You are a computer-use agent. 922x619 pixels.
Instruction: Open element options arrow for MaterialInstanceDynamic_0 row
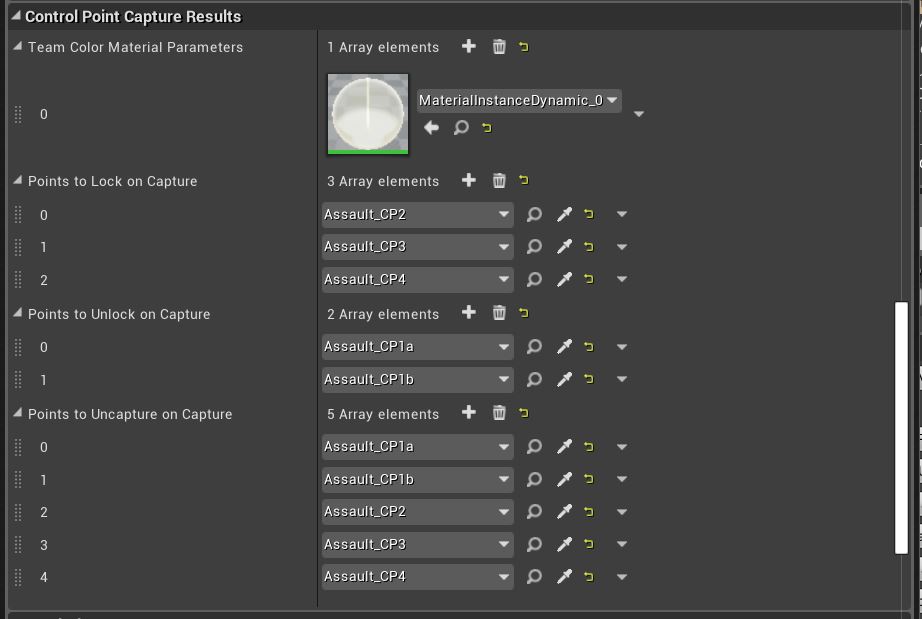tap(639, 114)
